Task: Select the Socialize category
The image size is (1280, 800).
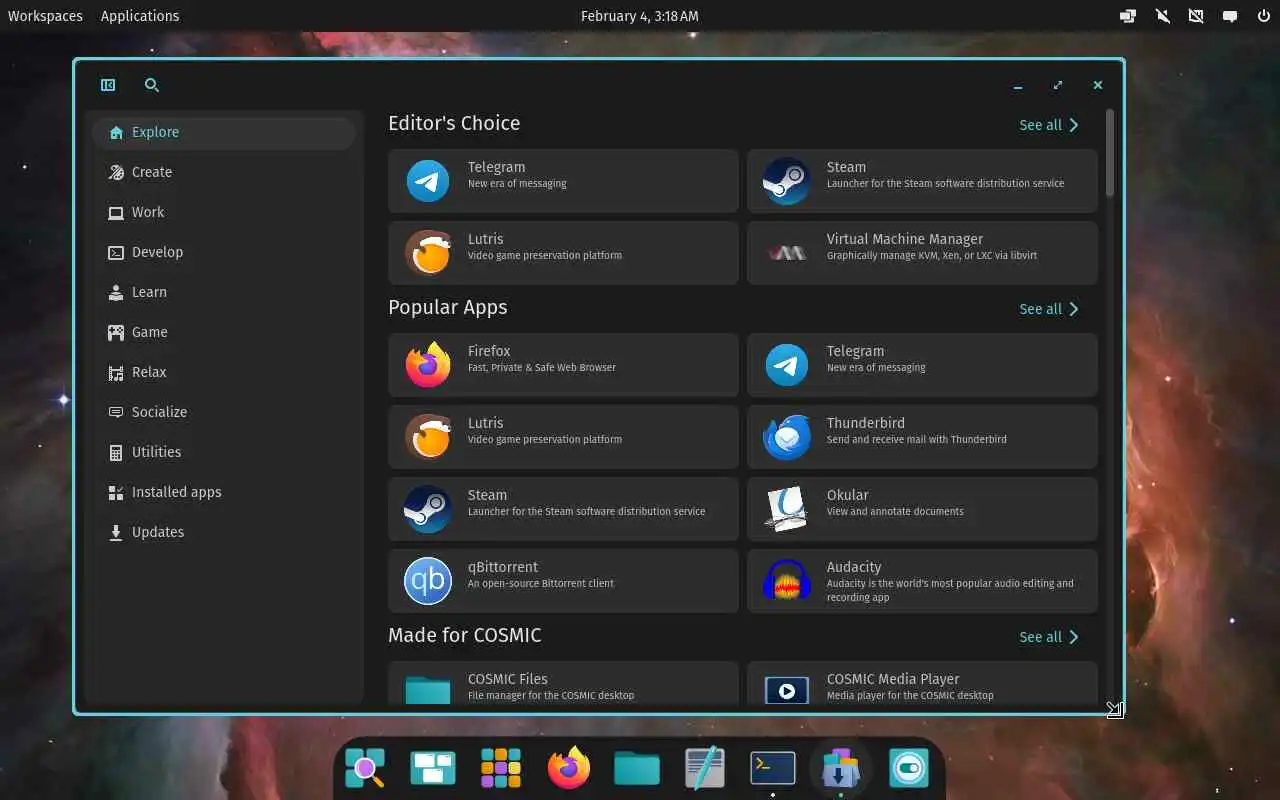Action: 224,412
